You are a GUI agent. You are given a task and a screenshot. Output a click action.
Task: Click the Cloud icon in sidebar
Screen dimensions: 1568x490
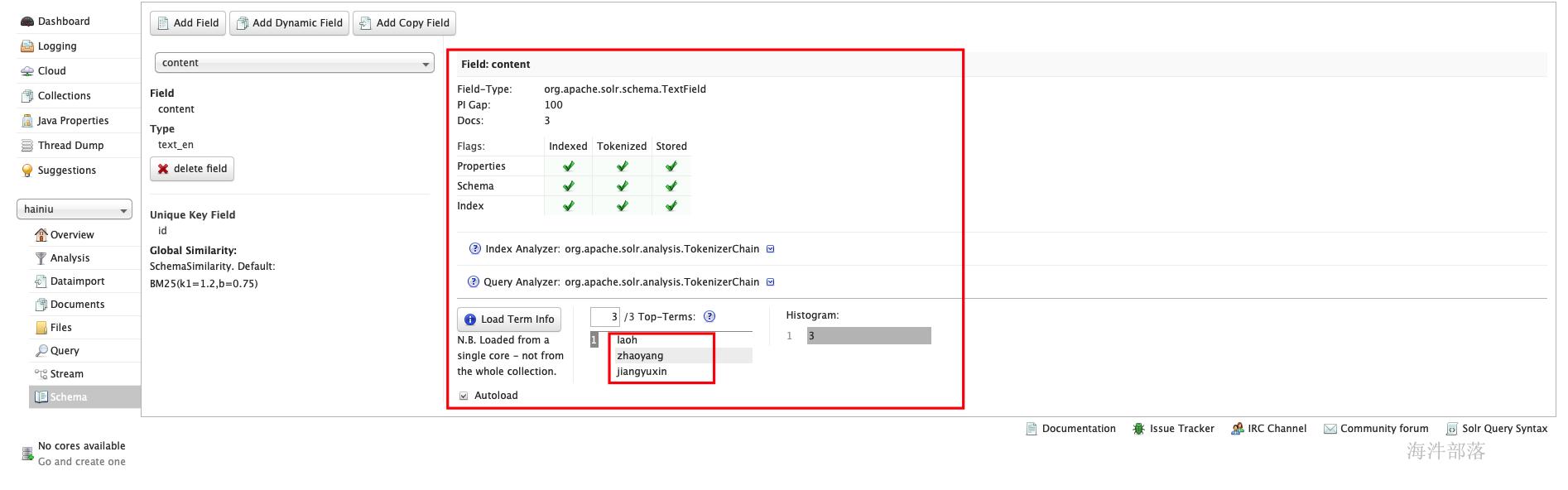[x=27, y=71]
